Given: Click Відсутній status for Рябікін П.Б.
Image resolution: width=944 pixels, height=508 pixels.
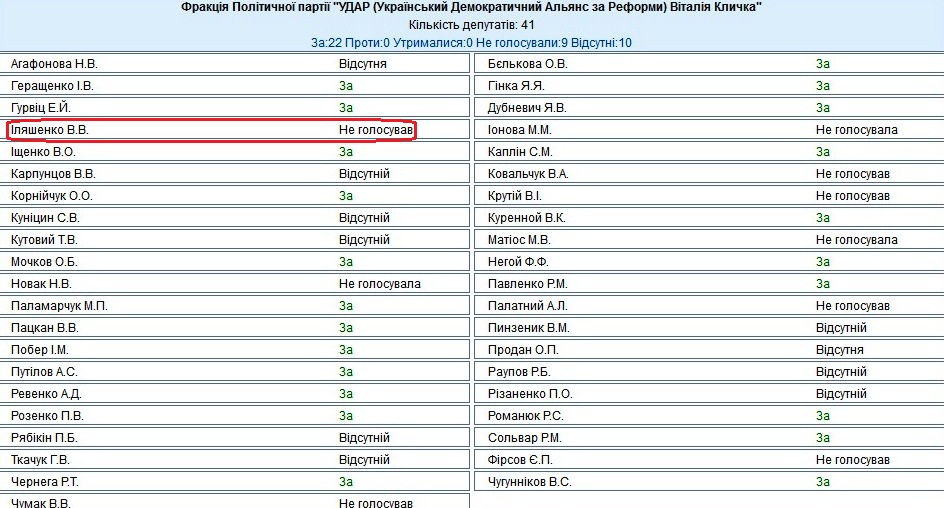Looking at the screenshot, I should click(364, 438).
